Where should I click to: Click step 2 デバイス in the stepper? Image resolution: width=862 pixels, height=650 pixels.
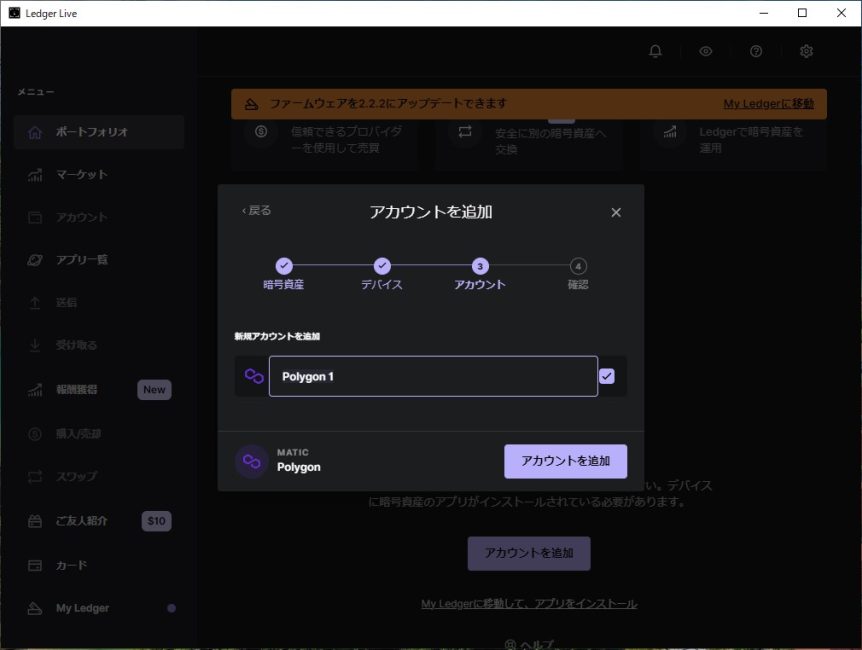click(x=382, y=274)
